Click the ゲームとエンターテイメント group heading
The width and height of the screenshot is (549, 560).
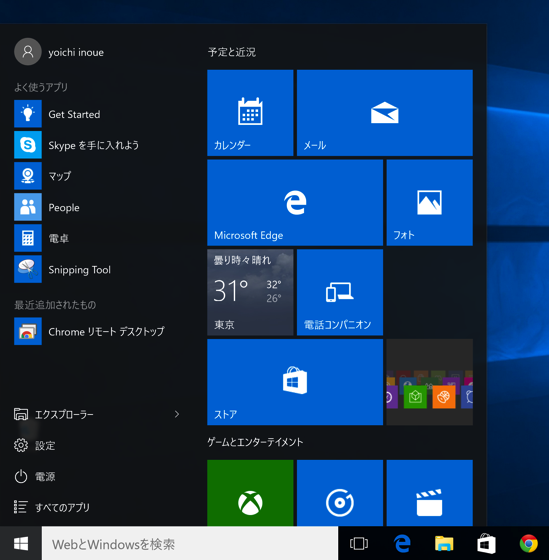click(255, 442)
